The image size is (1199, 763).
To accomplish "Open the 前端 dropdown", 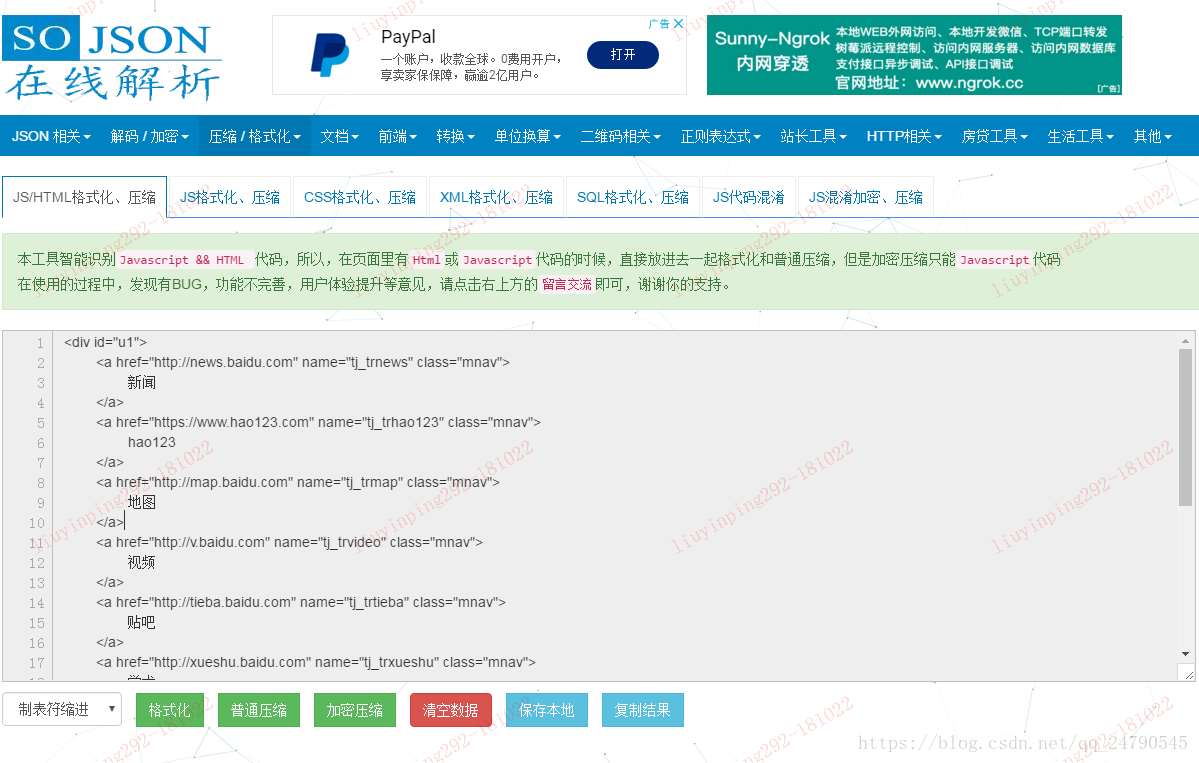I will [398, 136].
